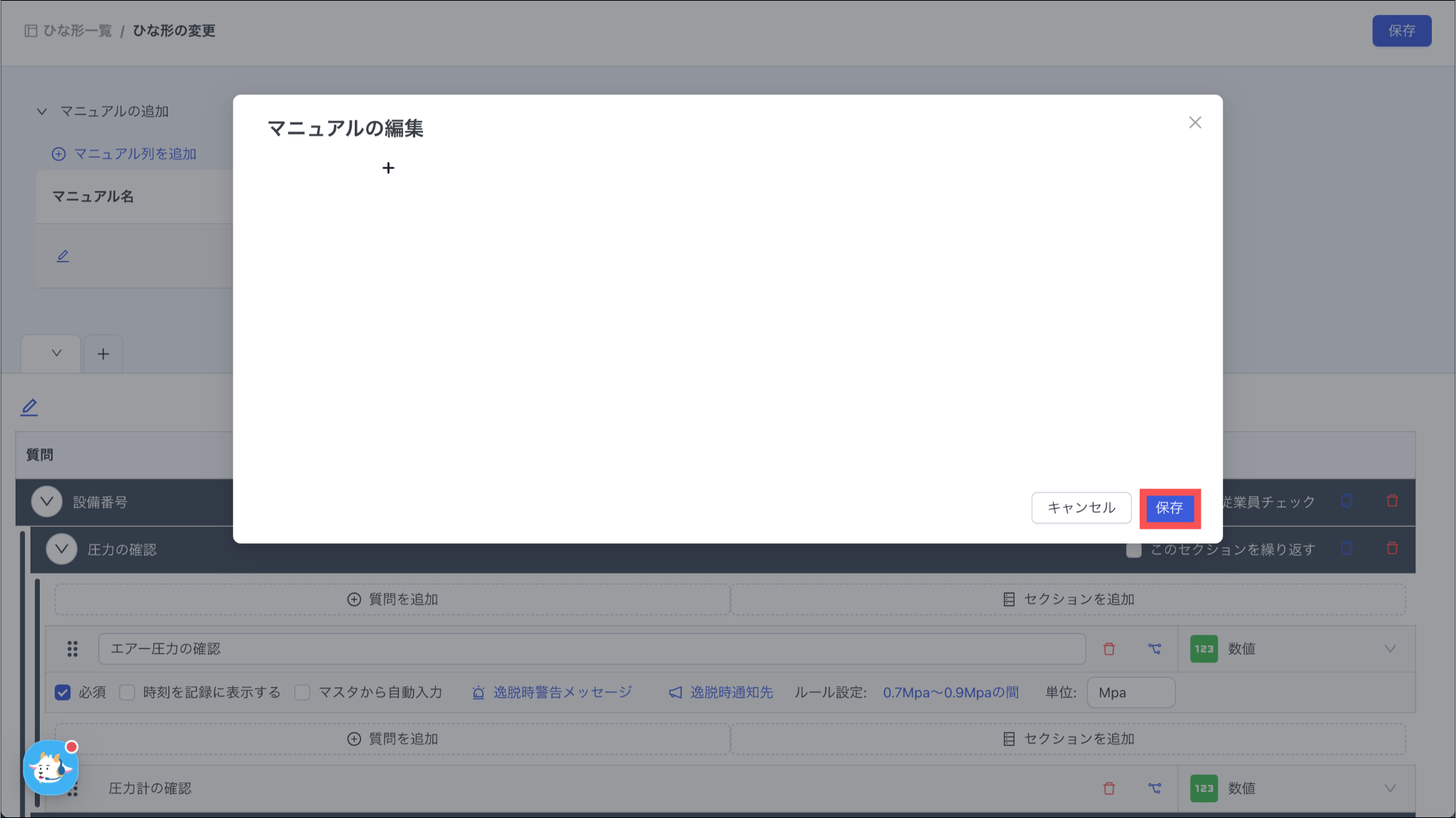This screenshot has height=818, width=1456.
Task: Delete the 圧力の確認 section with trash icon
Action: (1392, 549)
